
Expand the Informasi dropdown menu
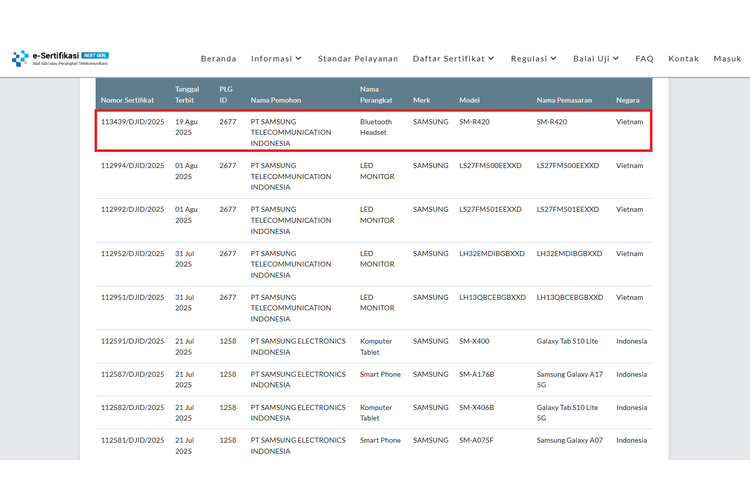276,58
